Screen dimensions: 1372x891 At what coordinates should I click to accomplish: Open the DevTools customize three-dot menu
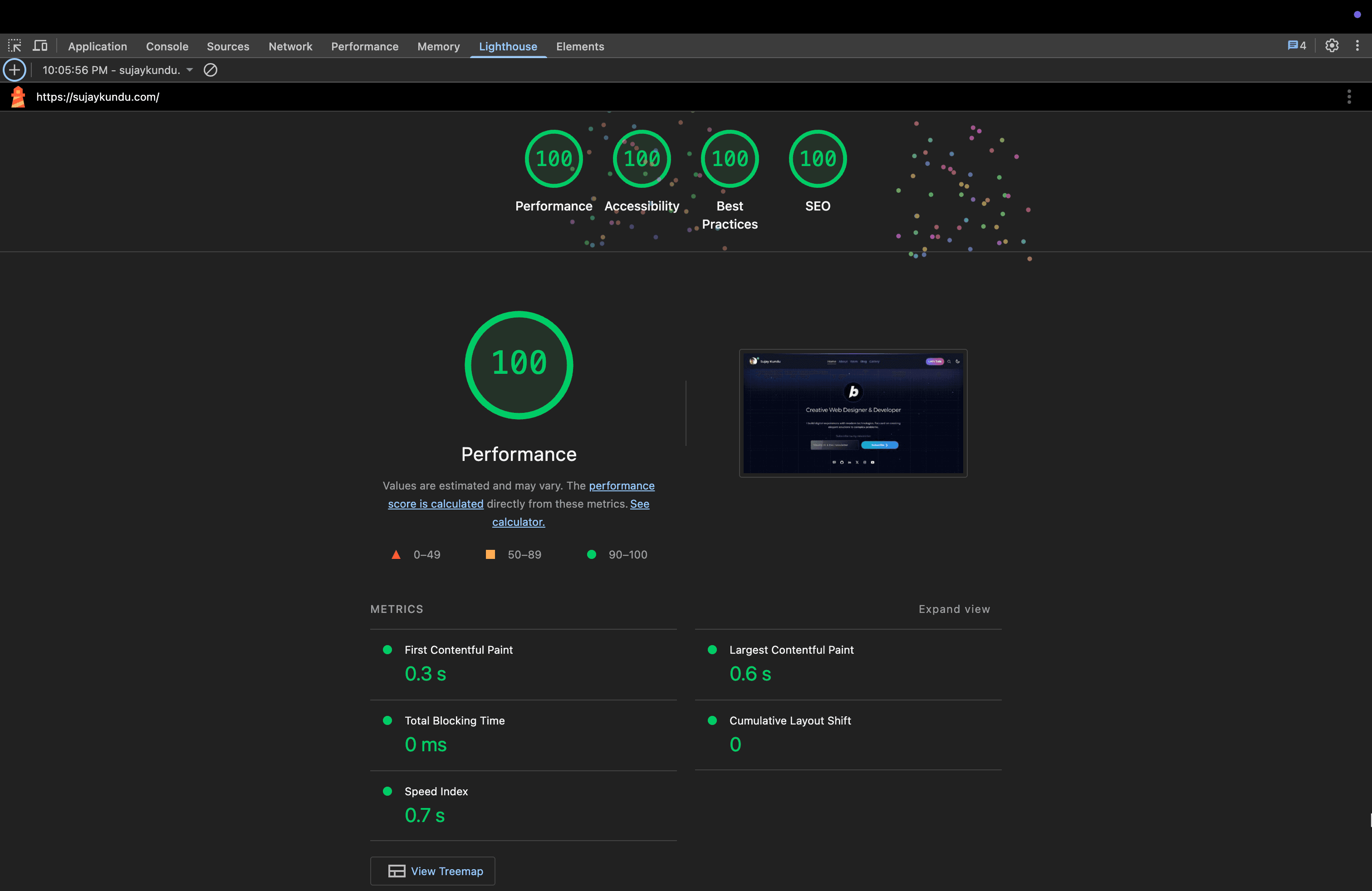(1357, 45)
